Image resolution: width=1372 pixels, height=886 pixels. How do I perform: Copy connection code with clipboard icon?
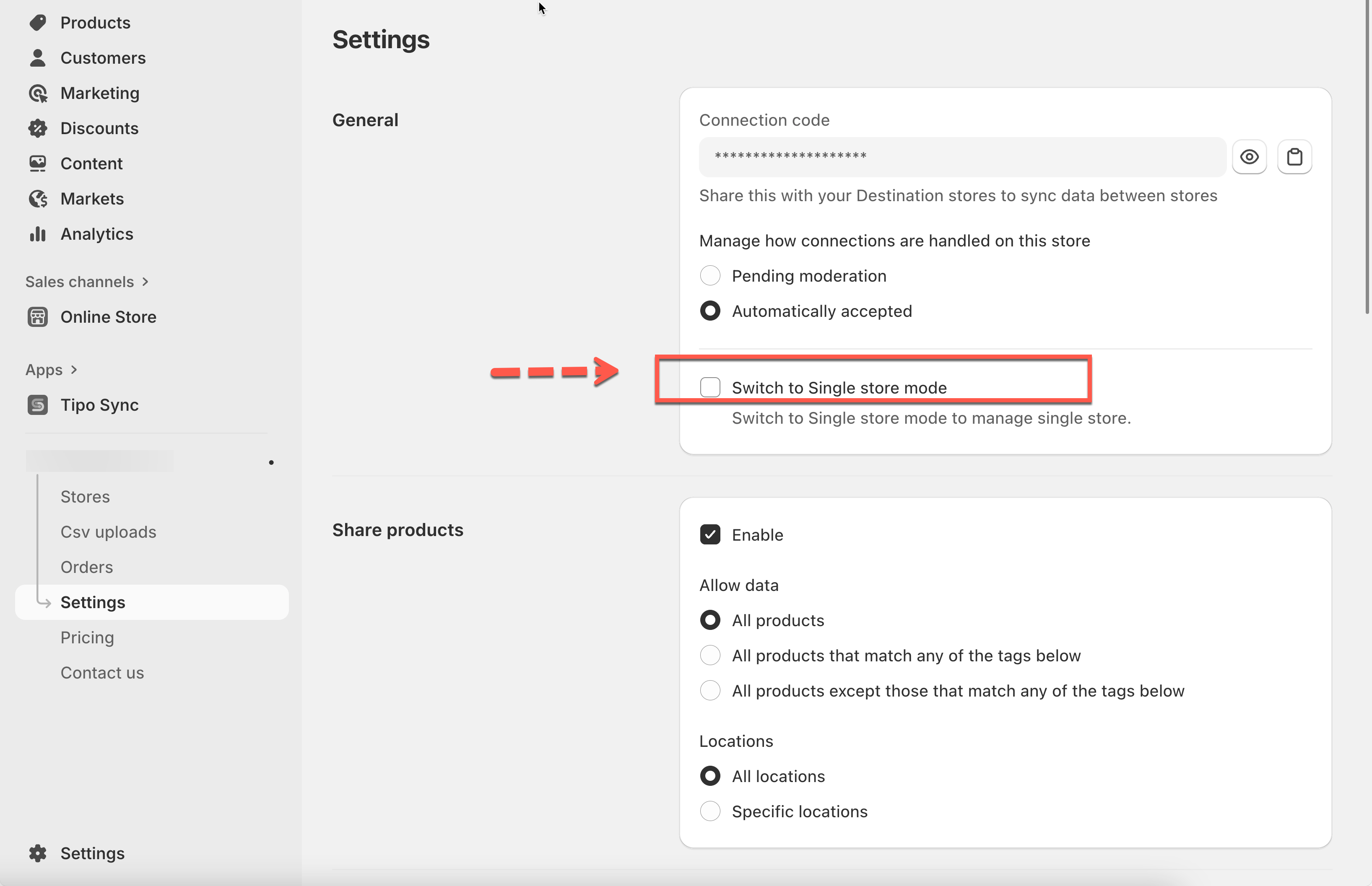coord(1294,156)
